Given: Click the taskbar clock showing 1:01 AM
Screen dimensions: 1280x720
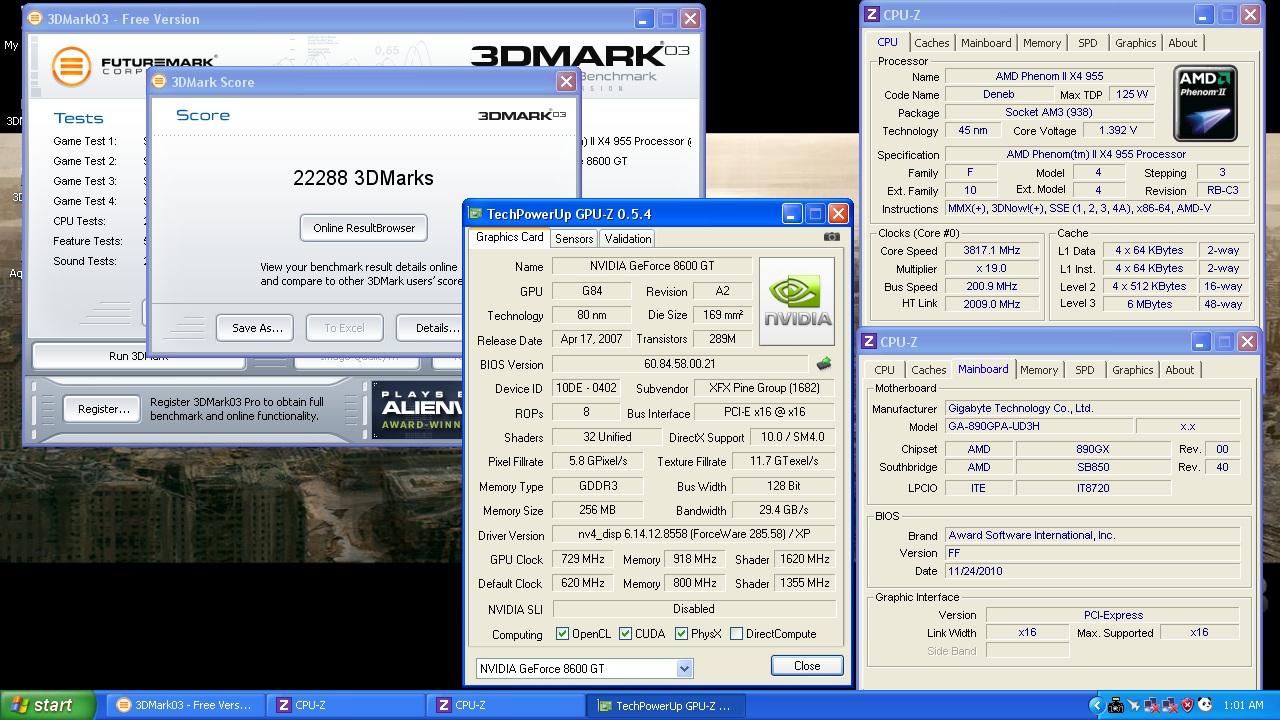Looking at the screenshot, I should click(1243, 705).
